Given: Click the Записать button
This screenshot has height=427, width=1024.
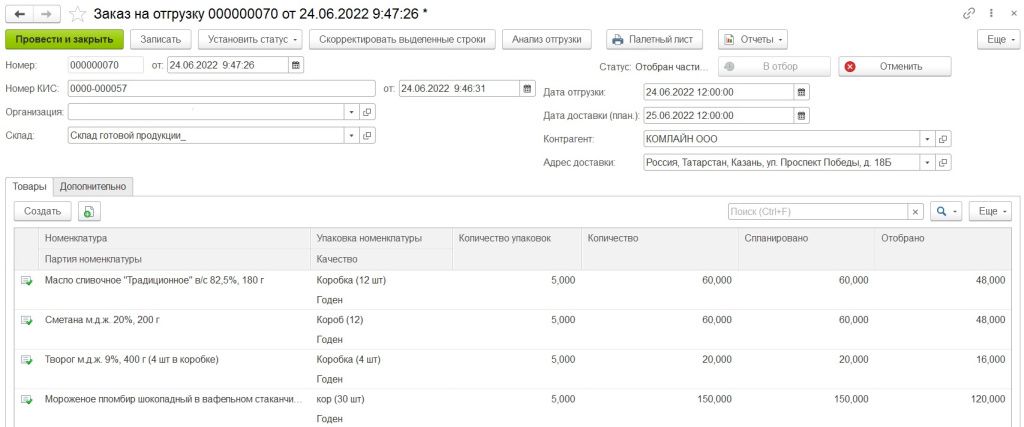Looking at the screenshot, I should (x=161, y=39).
